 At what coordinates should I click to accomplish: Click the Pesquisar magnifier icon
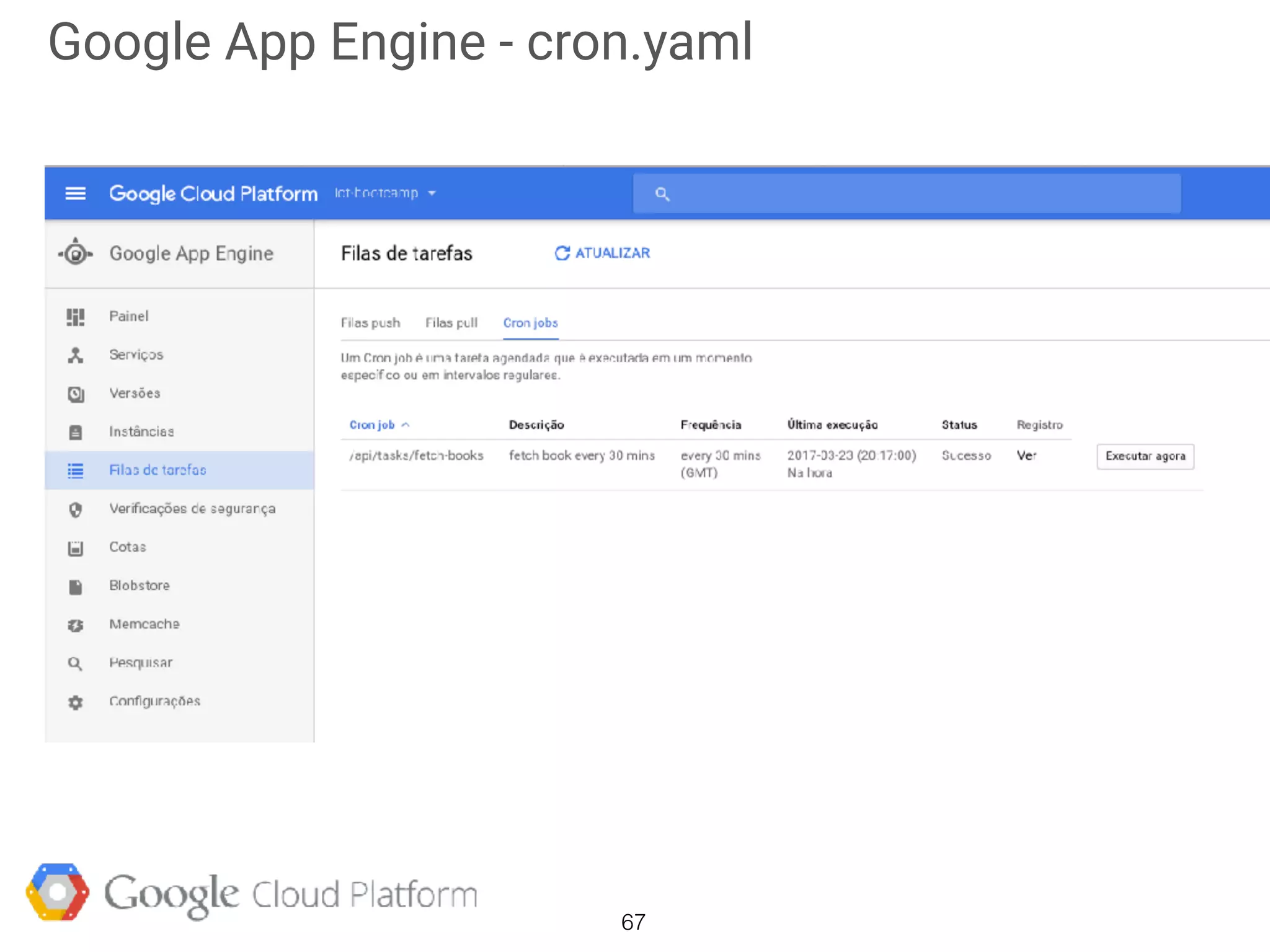[76, 664]
